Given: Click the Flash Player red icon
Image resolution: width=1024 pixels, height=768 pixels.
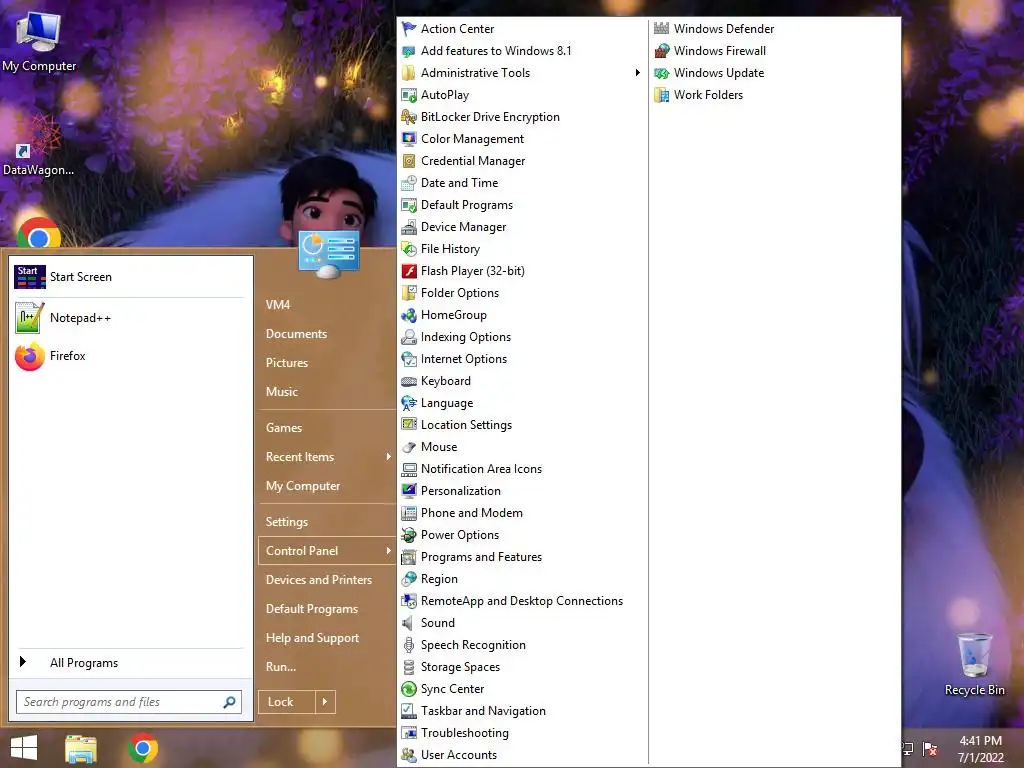Looking at the screenshot, I should 409,271.
